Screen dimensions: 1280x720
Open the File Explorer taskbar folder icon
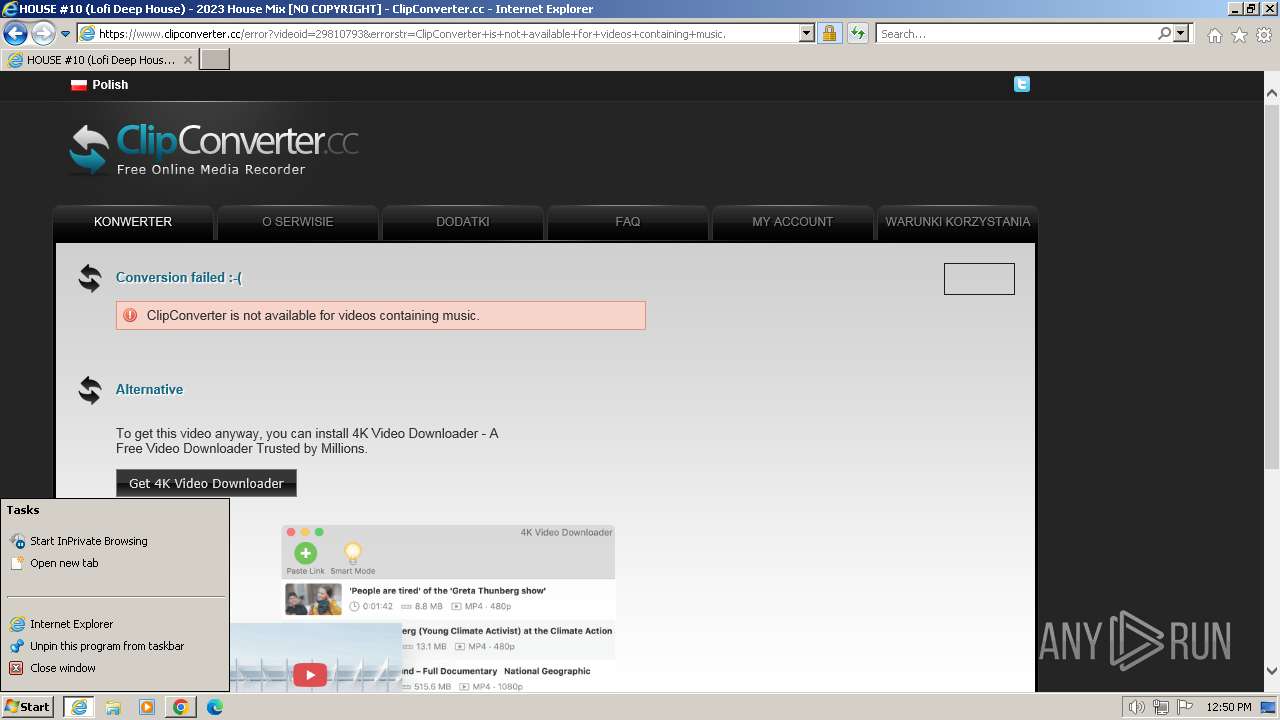[x=113, y=707]
